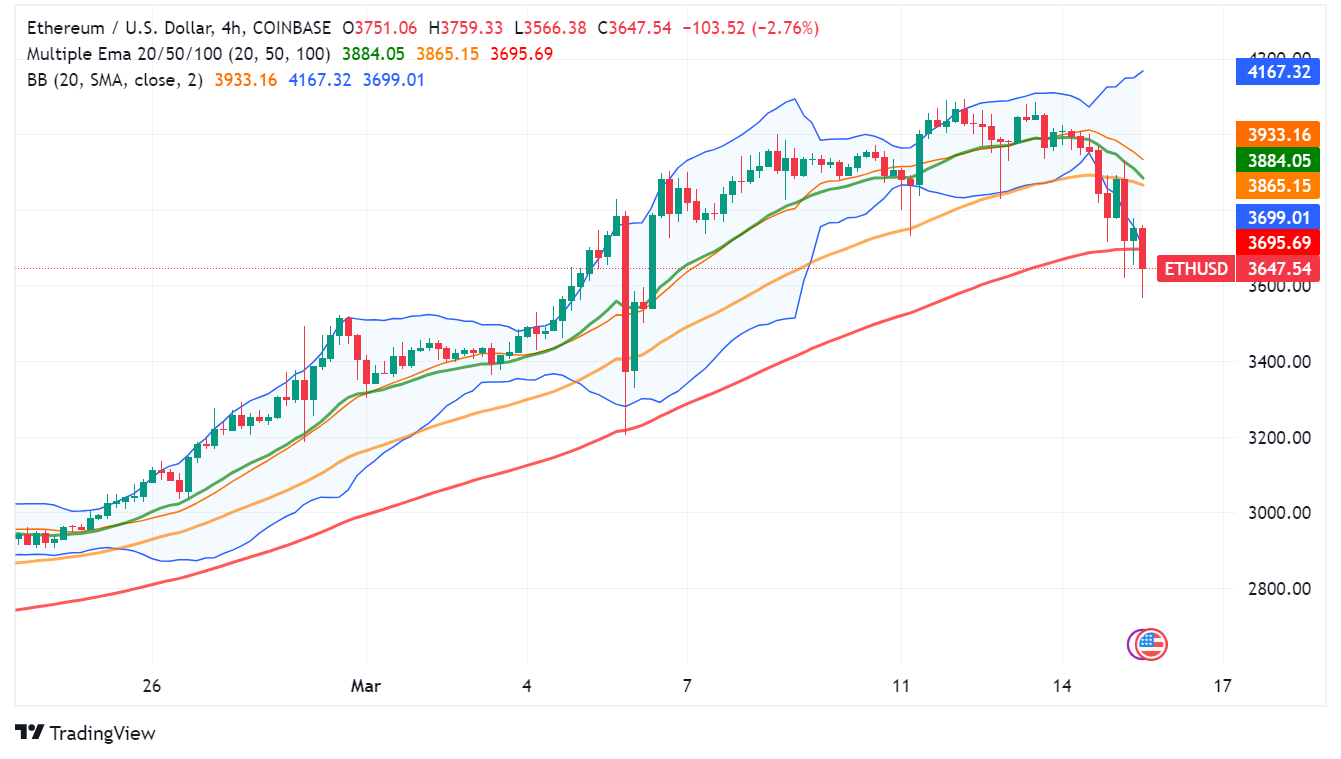The width and height of the screenshot is (1341, 759).
Task: Click the 3933.16 orange price label
Action: pyautogui.click(x=1279, y=135)
